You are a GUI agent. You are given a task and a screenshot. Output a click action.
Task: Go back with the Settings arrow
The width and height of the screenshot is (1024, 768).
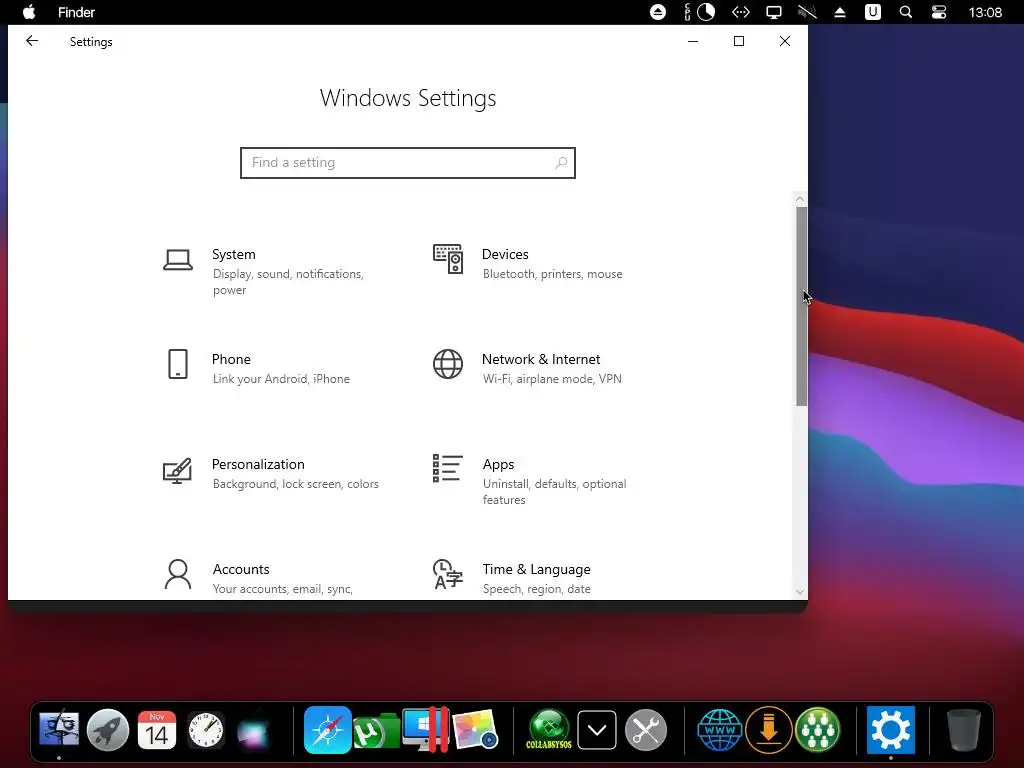tap(32, 41)
